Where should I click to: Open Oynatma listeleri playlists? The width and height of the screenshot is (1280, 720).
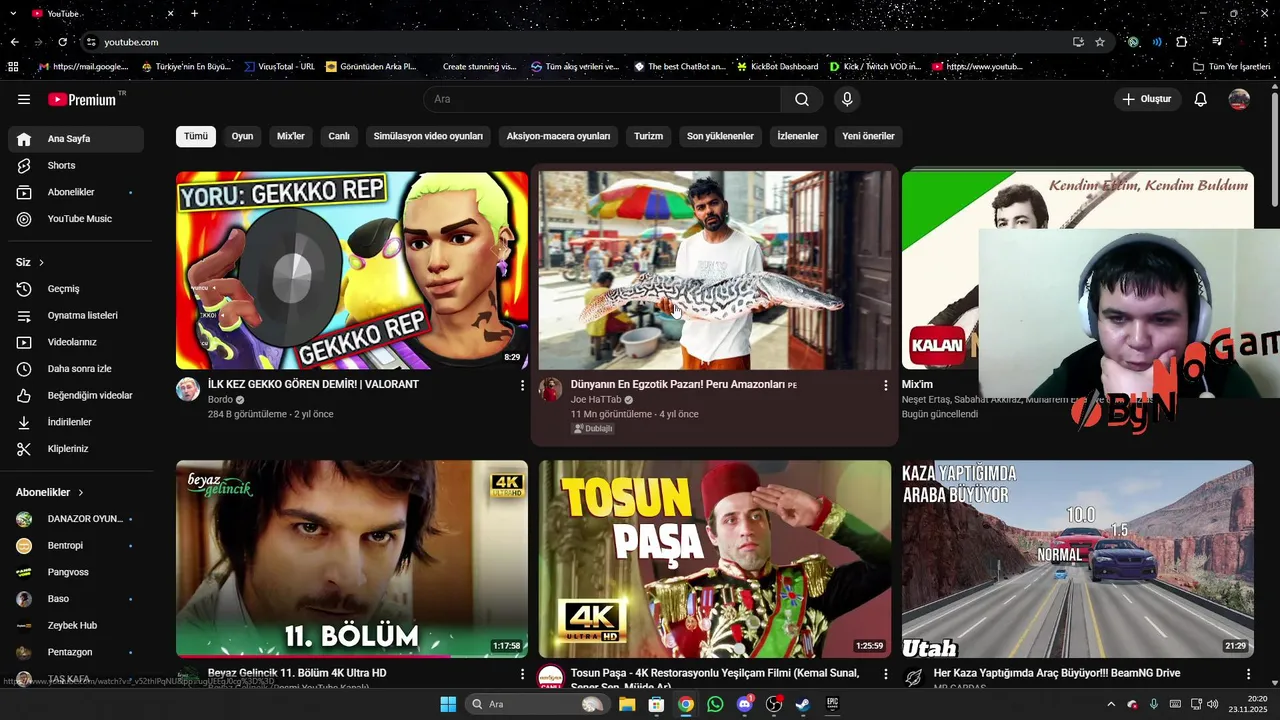[x=76, y=315]
